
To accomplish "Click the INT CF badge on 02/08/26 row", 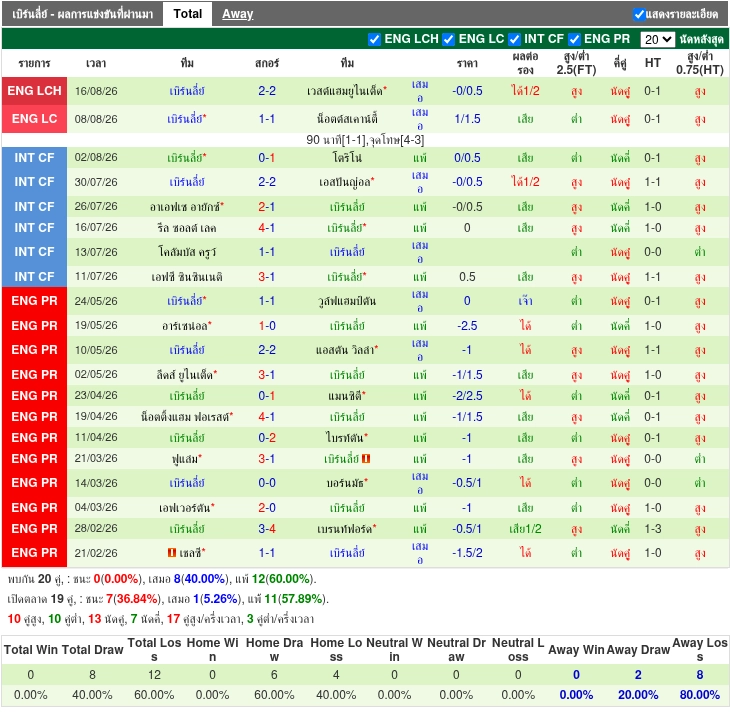I will pos(34,158).
